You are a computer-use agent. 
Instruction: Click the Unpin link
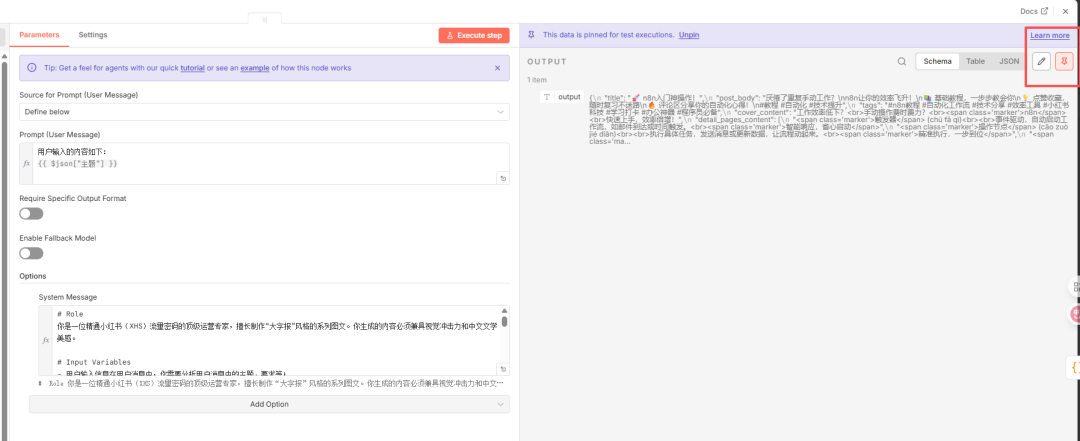[689, 35]
